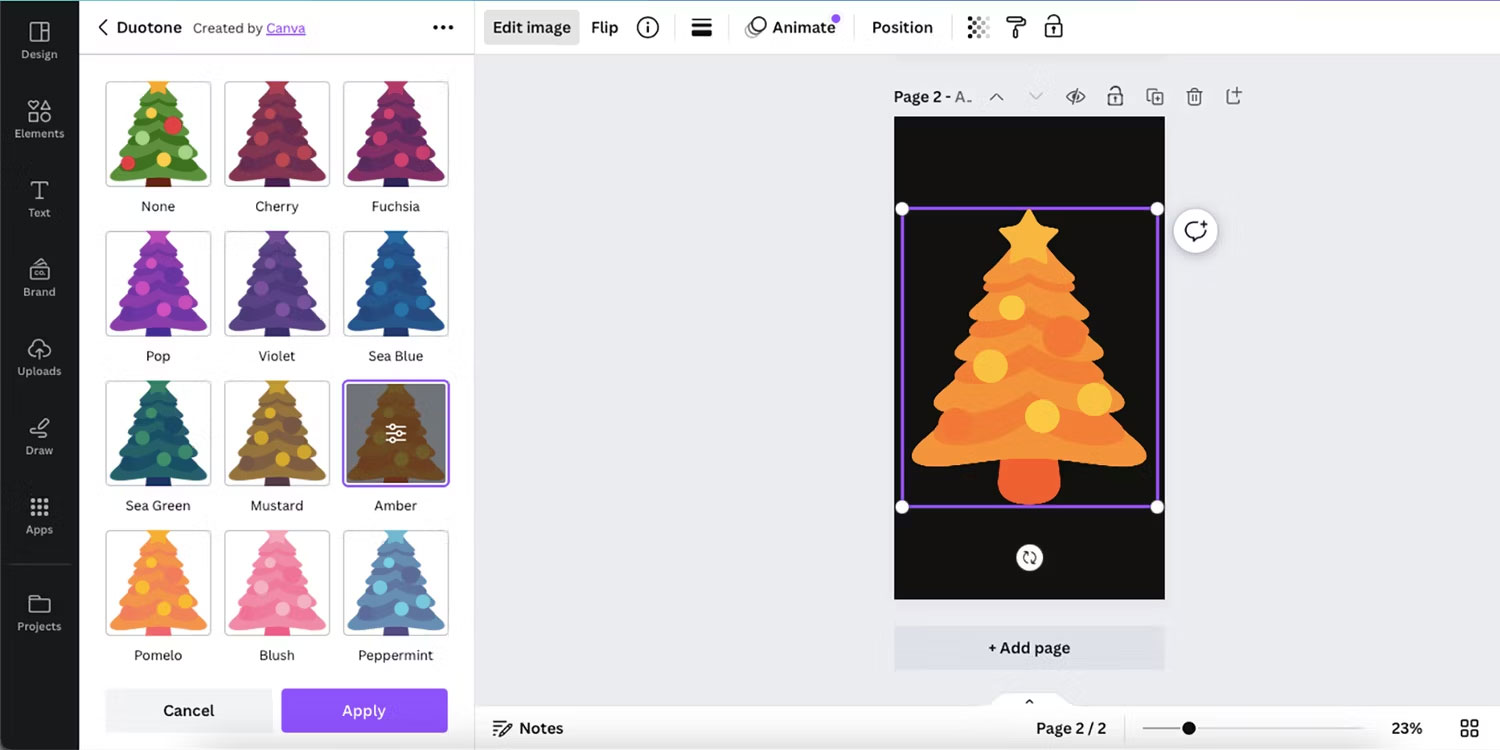
Task: Open the Flip menu
Action: (604, 27)
